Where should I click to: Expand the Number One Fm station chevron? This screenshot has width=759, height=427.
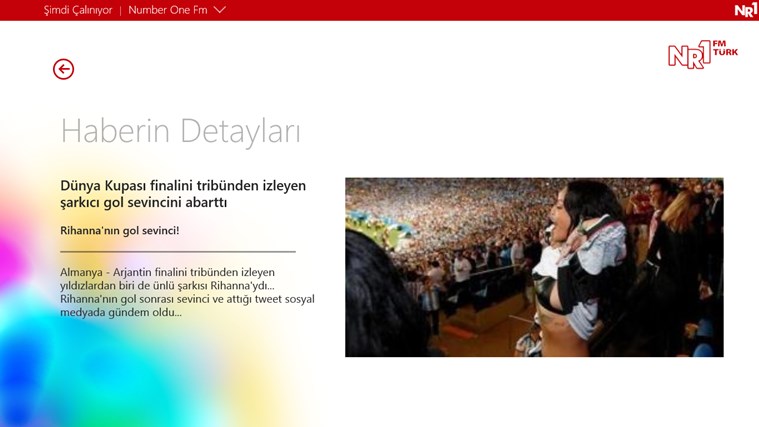[220, 10]
